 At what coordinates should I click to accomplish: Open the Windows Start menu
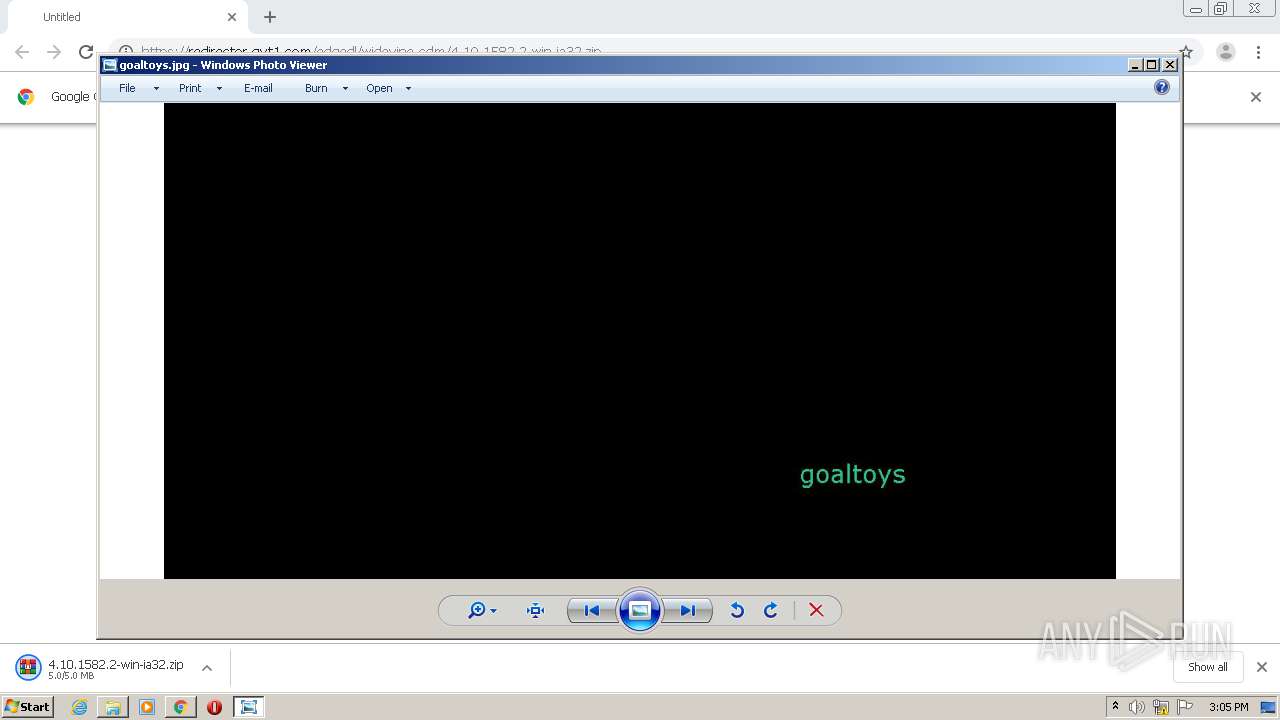click(x=28, y=706)
